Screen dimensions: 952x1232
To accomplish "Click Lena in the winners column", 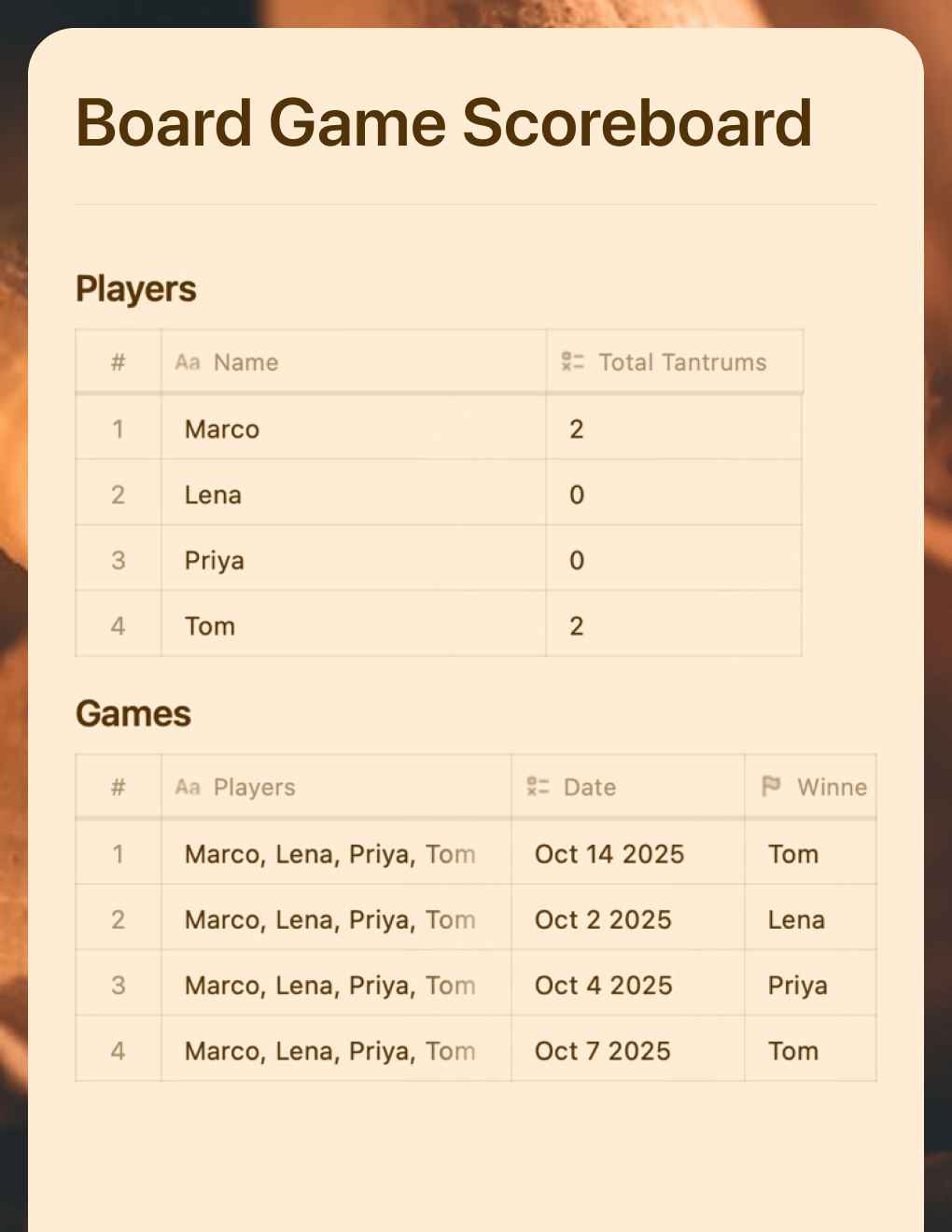I will pyautogui.click(x=795, y=919).
